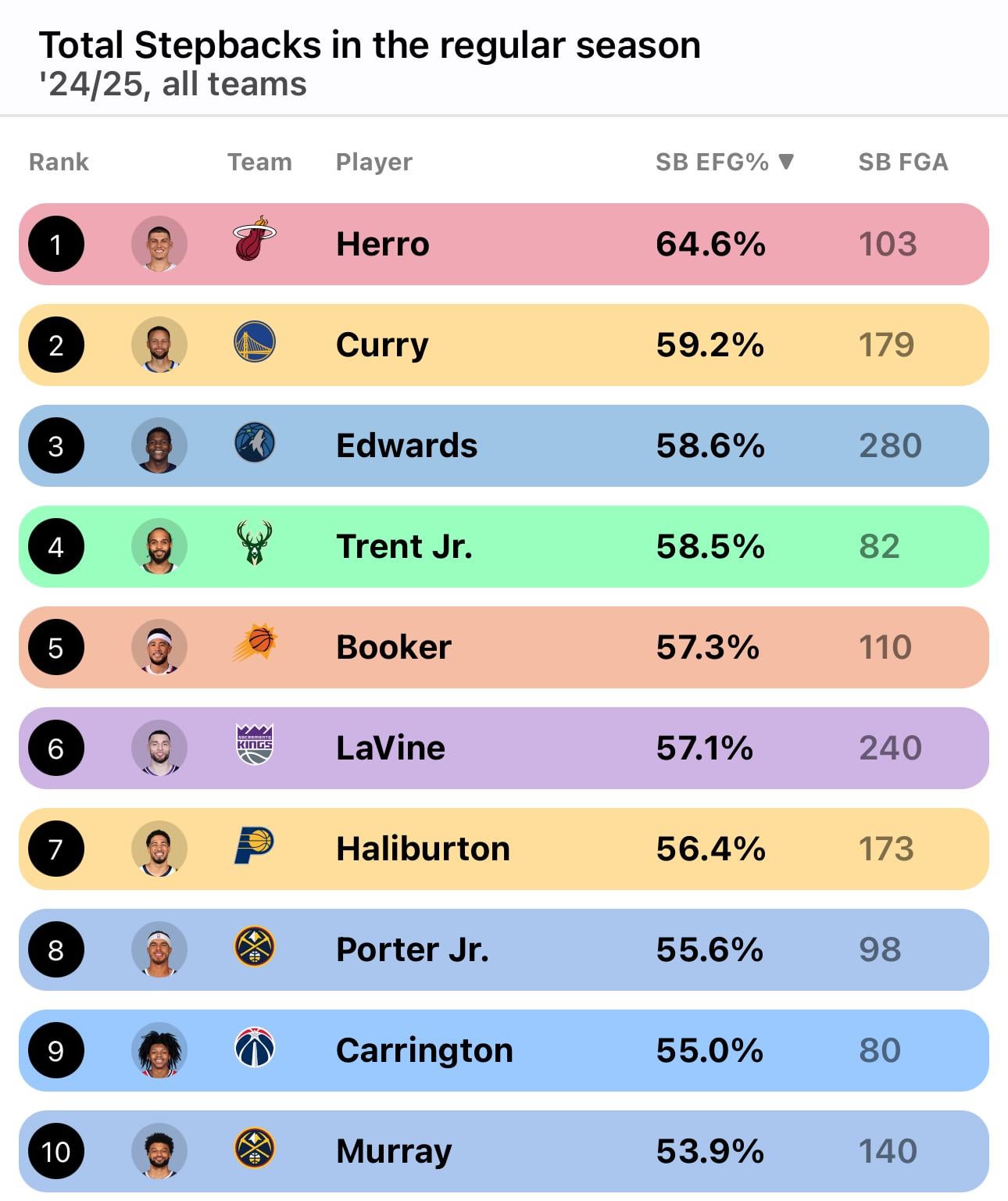1008x1201 pixels.
Task: Click the Phoenix Suns logo icon
Action: coord(256,643)
